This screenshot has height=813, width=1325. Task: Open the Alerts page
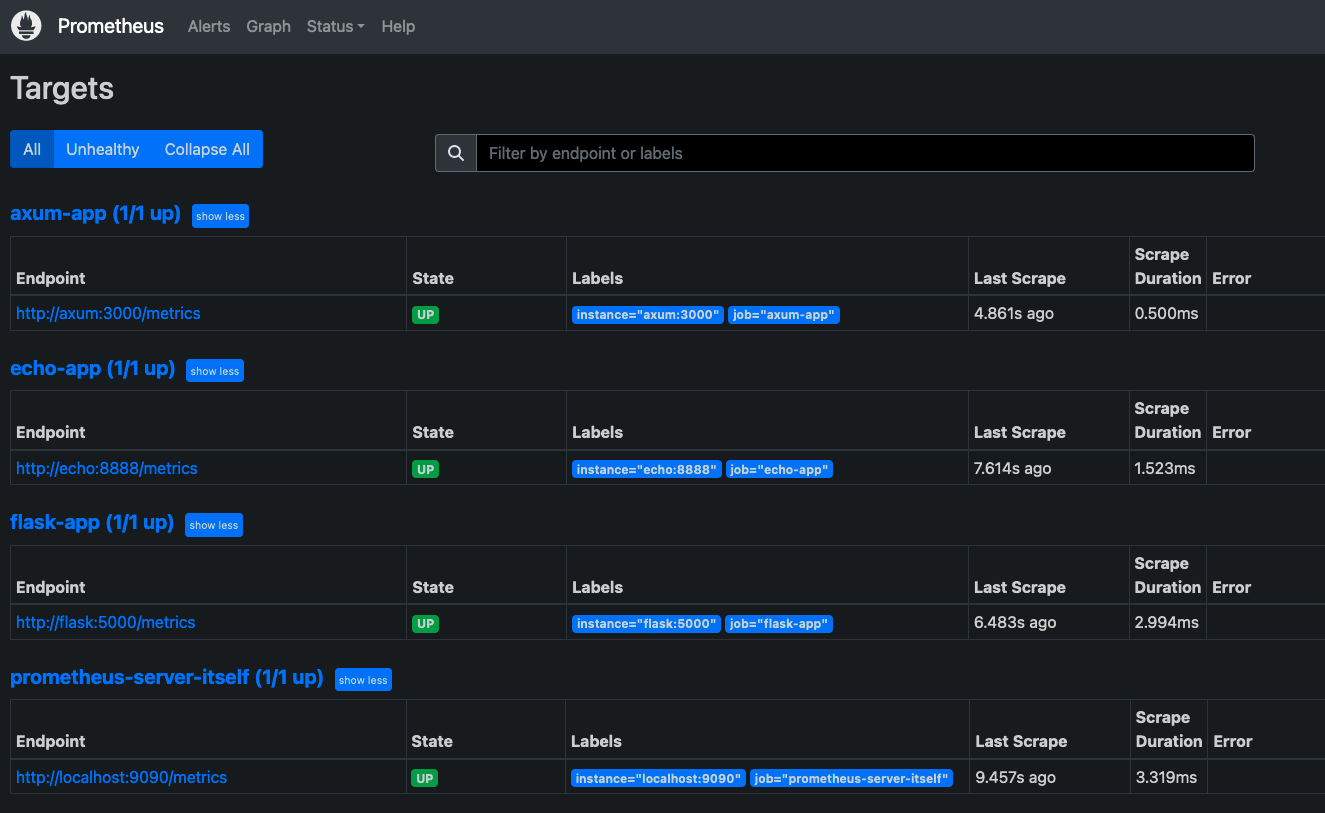209,27
